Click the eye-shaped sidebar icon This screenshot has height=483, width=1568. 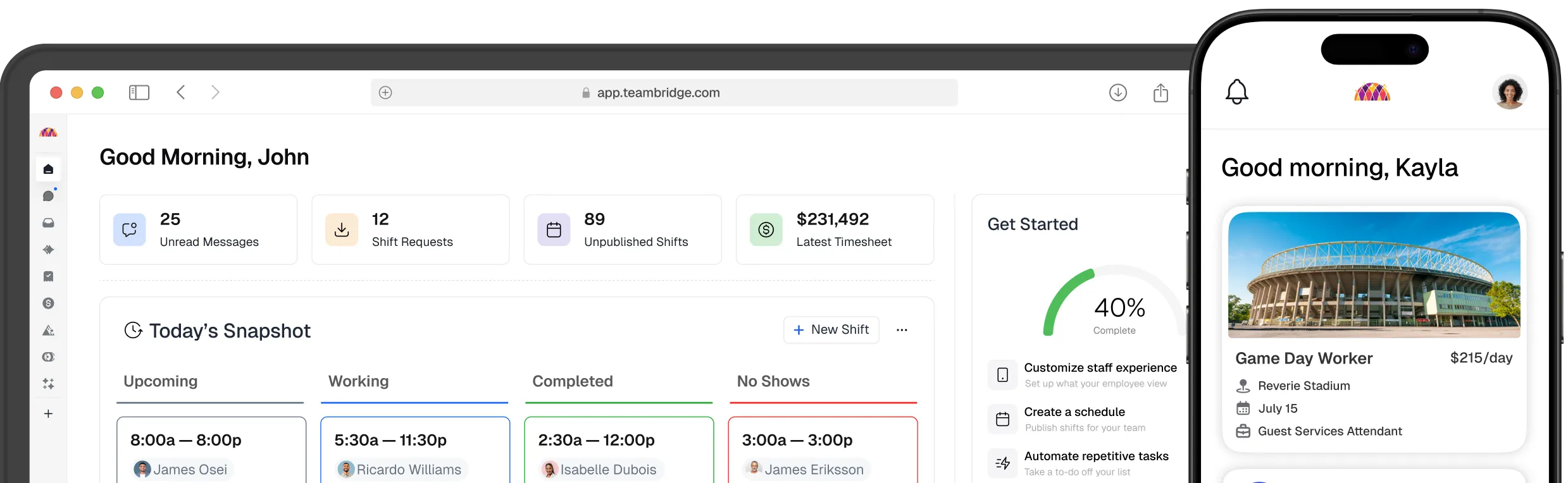pyautogui.click(x=48, y=357)
